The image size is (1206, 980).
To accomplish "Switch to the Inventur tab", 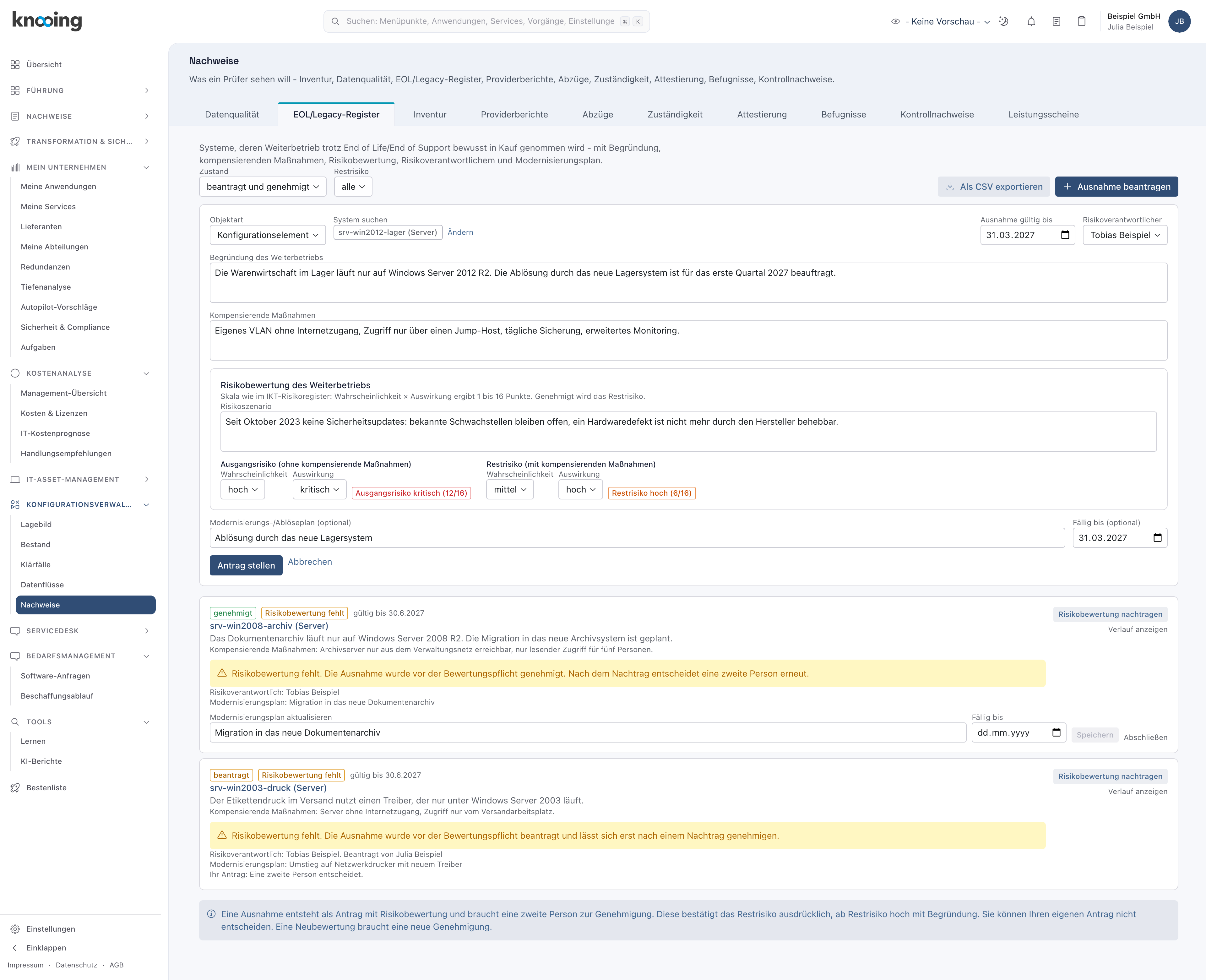I will point(429,115).
